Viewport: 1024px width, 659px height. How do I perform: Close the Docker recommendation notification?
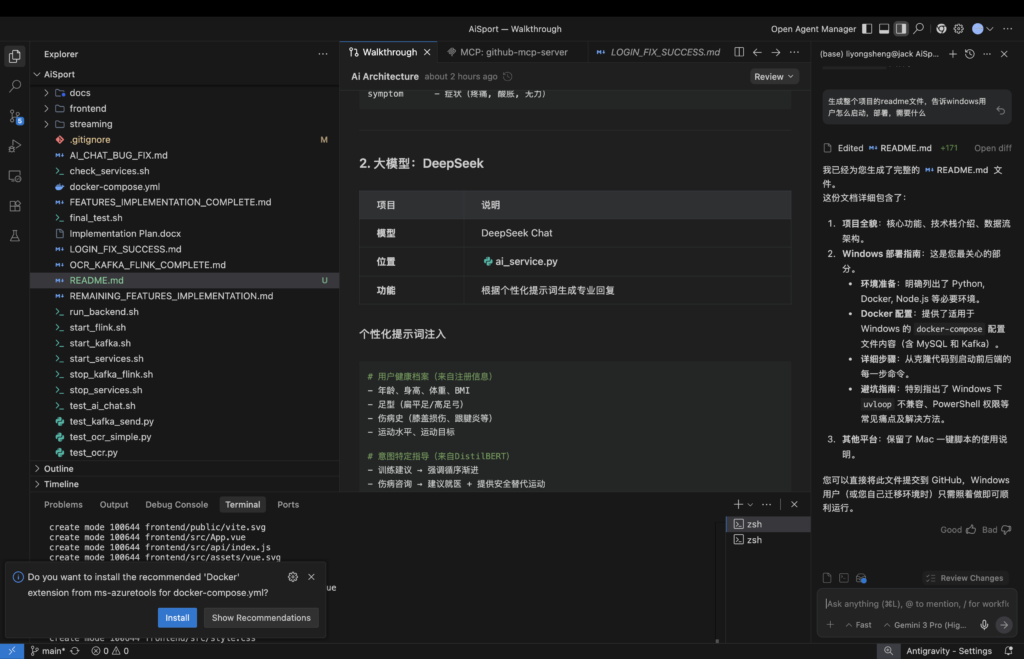pyautogui.click(x=312, y=577)
